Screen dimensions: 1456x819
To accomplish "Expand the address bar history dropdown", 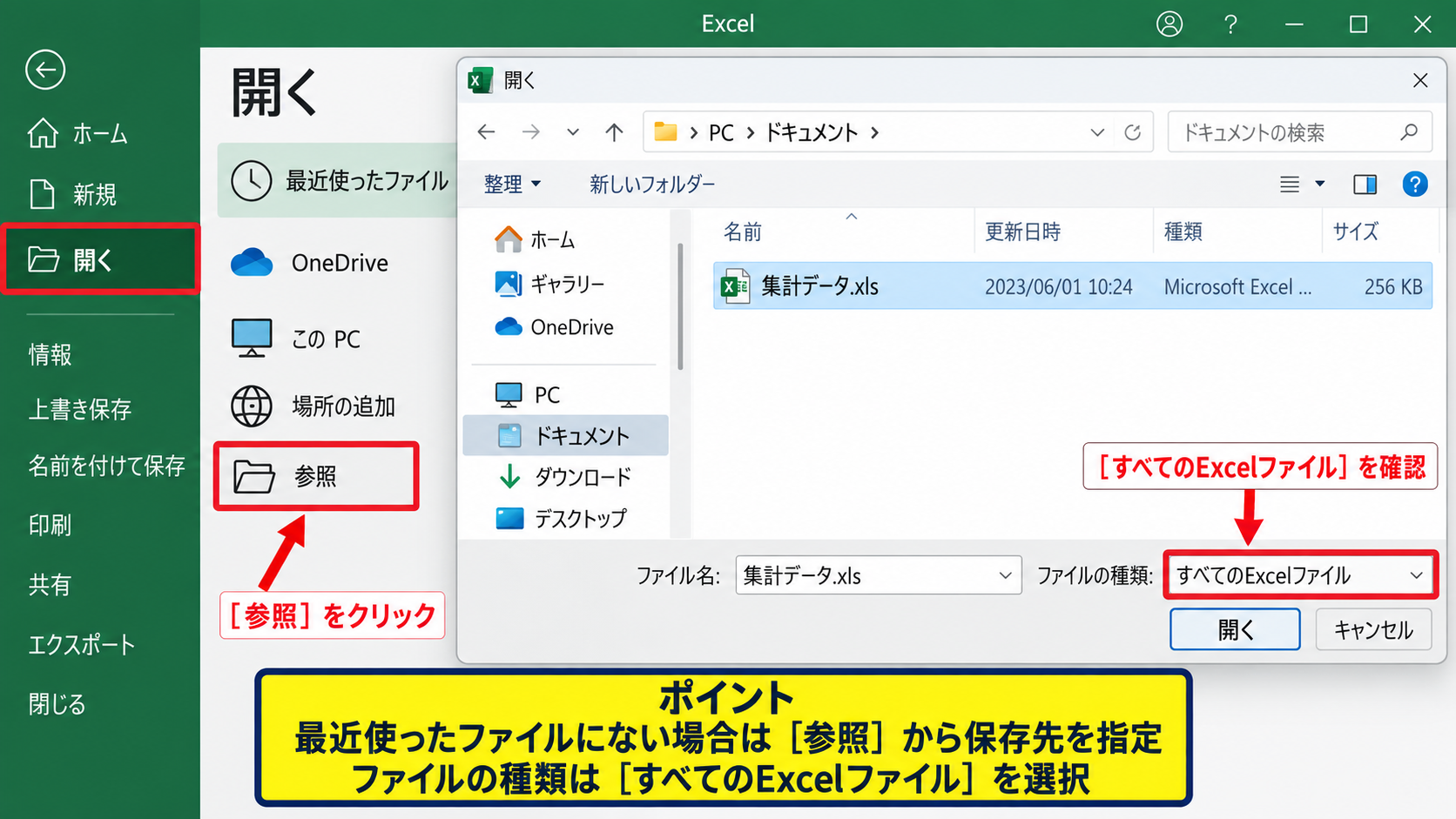I will [x=1097, y=132].
